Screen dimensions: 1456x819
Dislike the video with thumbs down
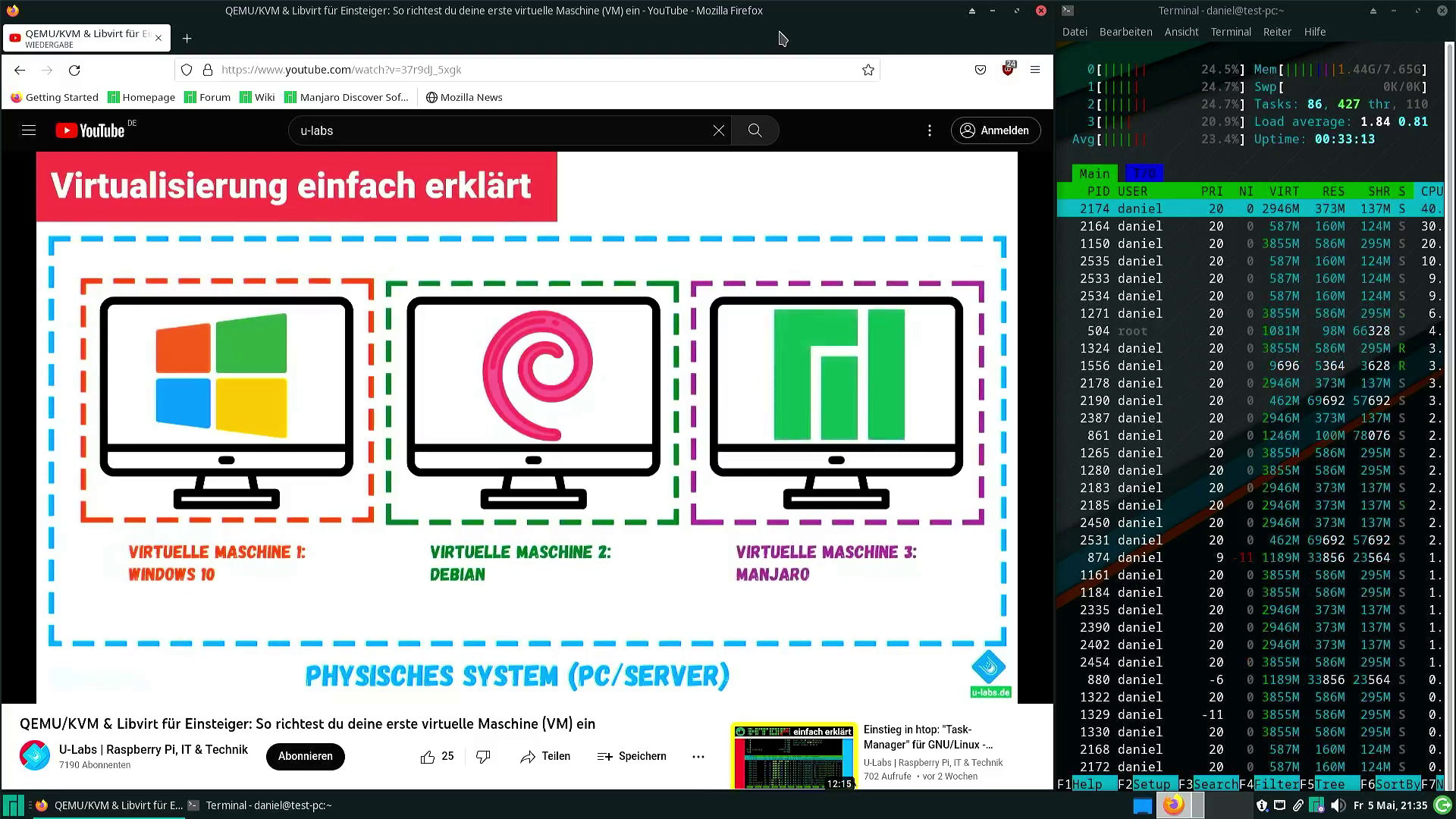point(483,756)
